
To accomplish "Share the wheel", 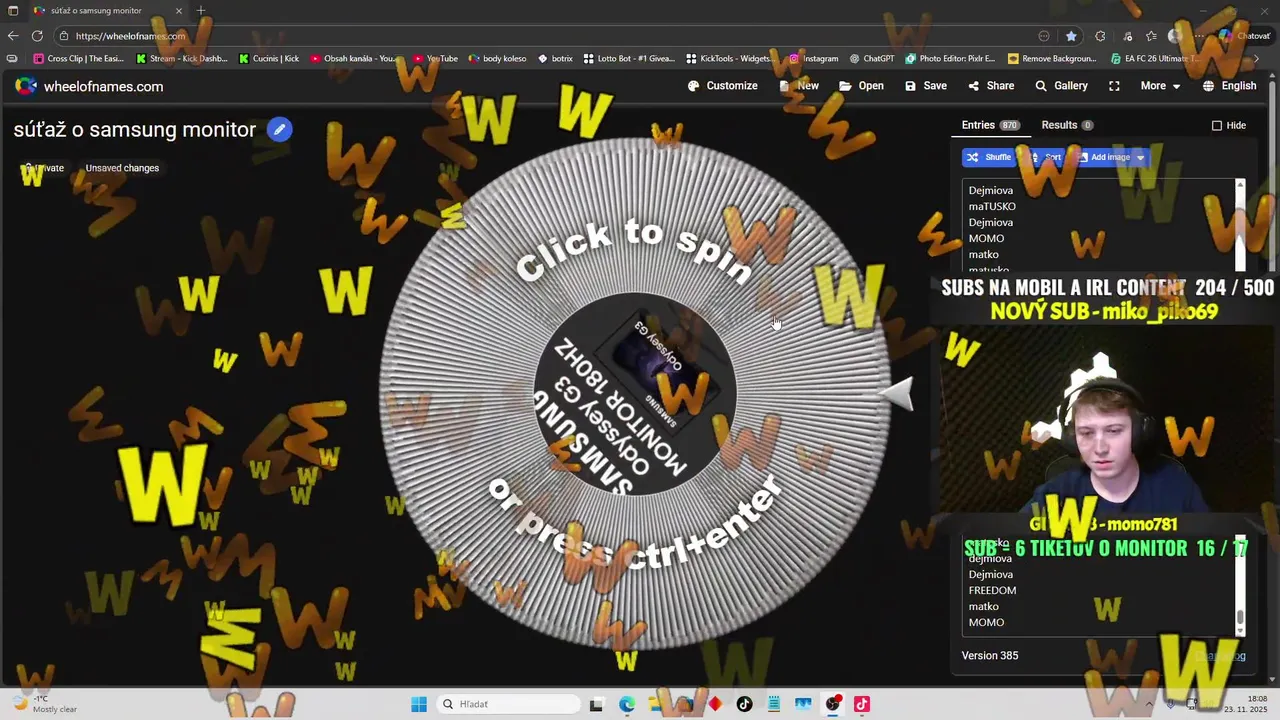I will [x=991, y=86].
